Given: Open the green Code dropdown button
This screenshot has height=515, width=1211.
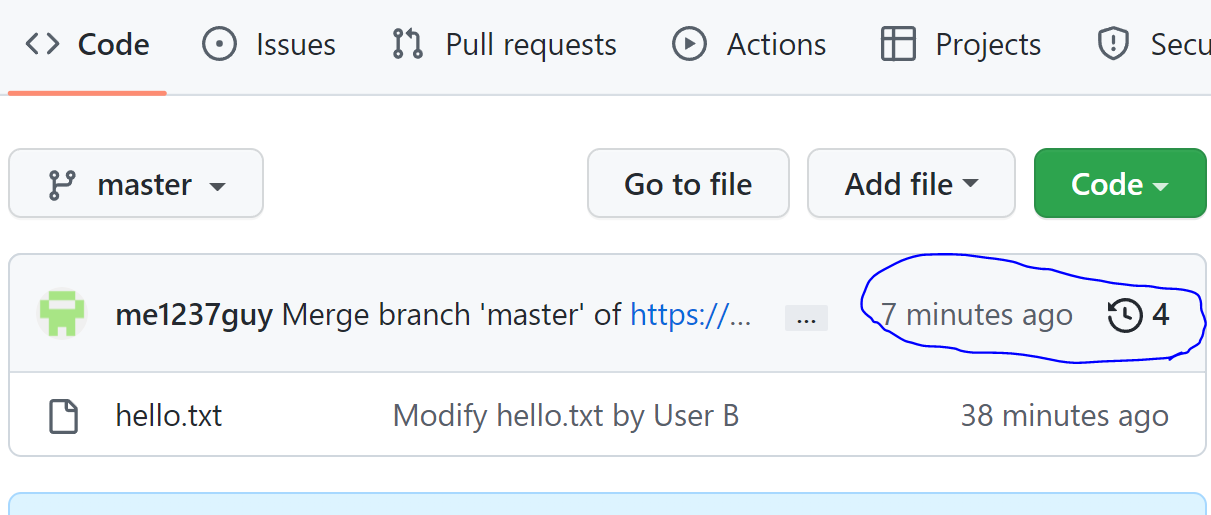Looking at the screenshot, I should tap(1120, 183).
